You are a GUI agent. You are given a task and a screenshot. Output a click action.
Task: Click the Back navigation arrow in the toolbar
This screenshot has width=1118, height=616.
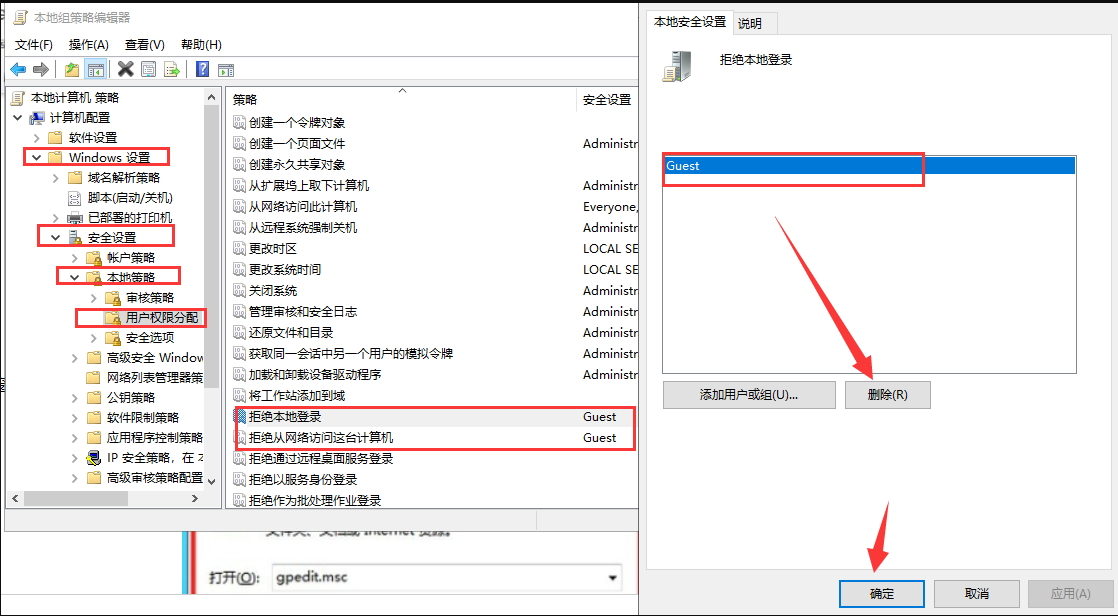click(x=17, y=68)
